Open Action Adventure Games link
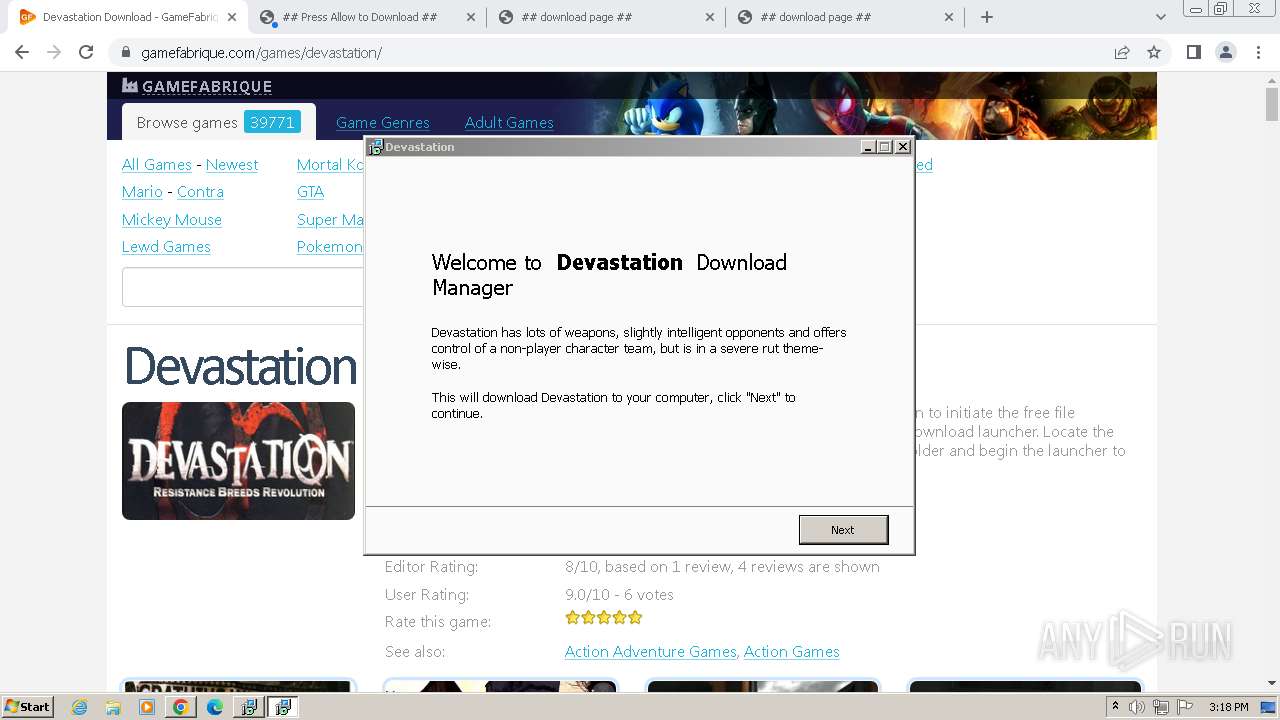1280x720 pixels. pos(651,652)
